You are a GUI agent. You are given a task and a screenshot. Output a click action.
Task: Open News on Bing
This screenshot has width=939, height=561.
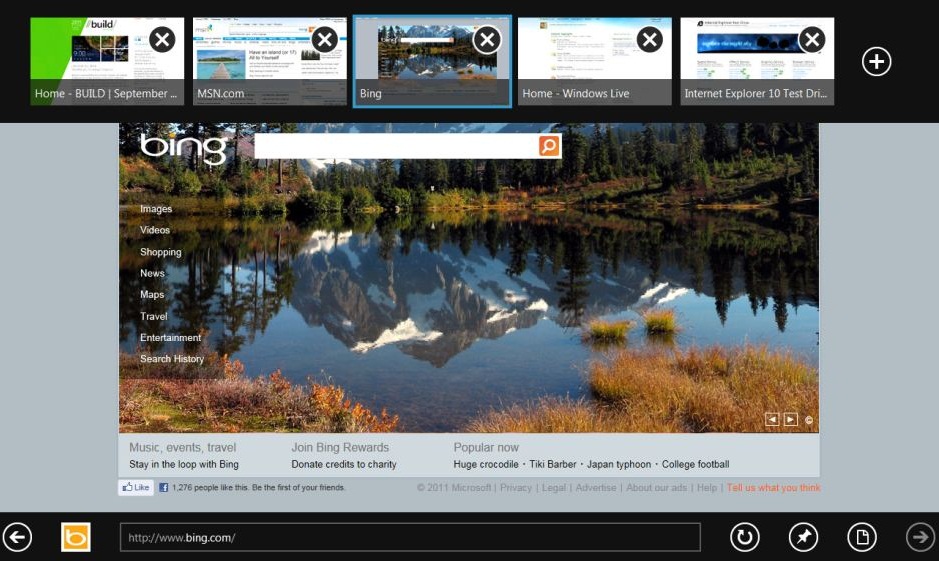coord(152,273)
